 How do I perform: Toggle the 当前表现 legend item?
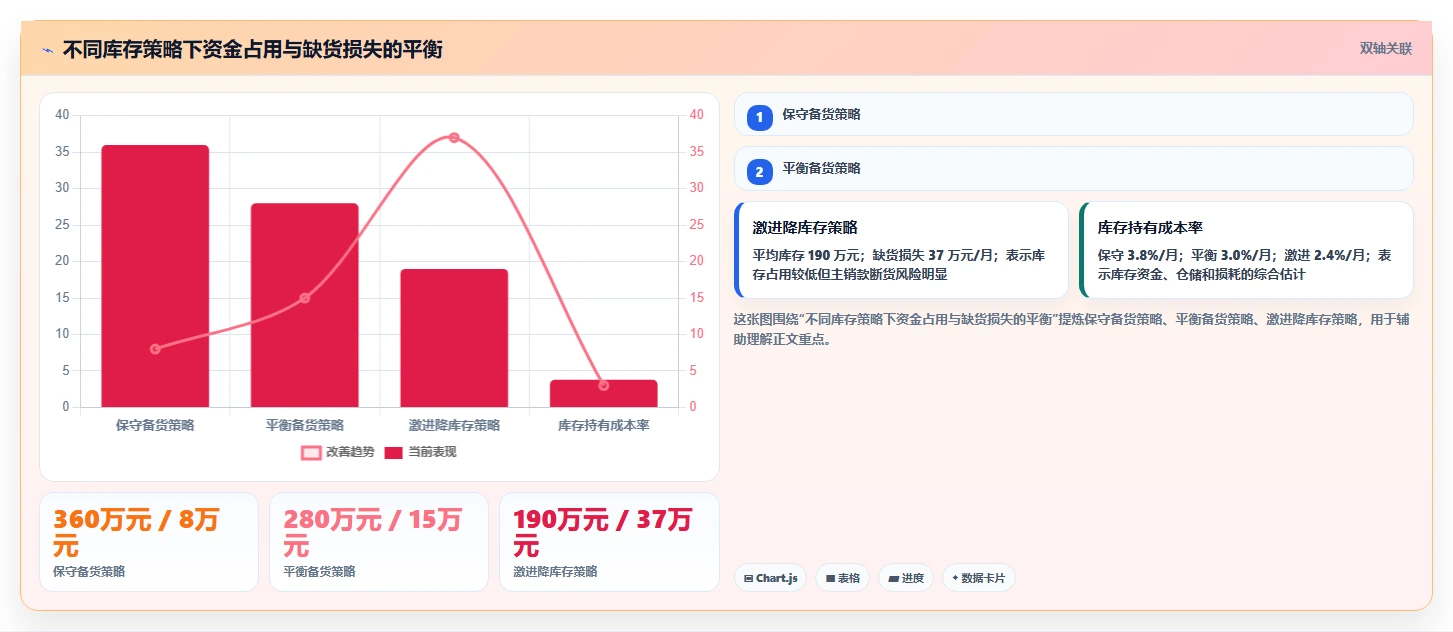pyautogui.click(x=420, y=452)
